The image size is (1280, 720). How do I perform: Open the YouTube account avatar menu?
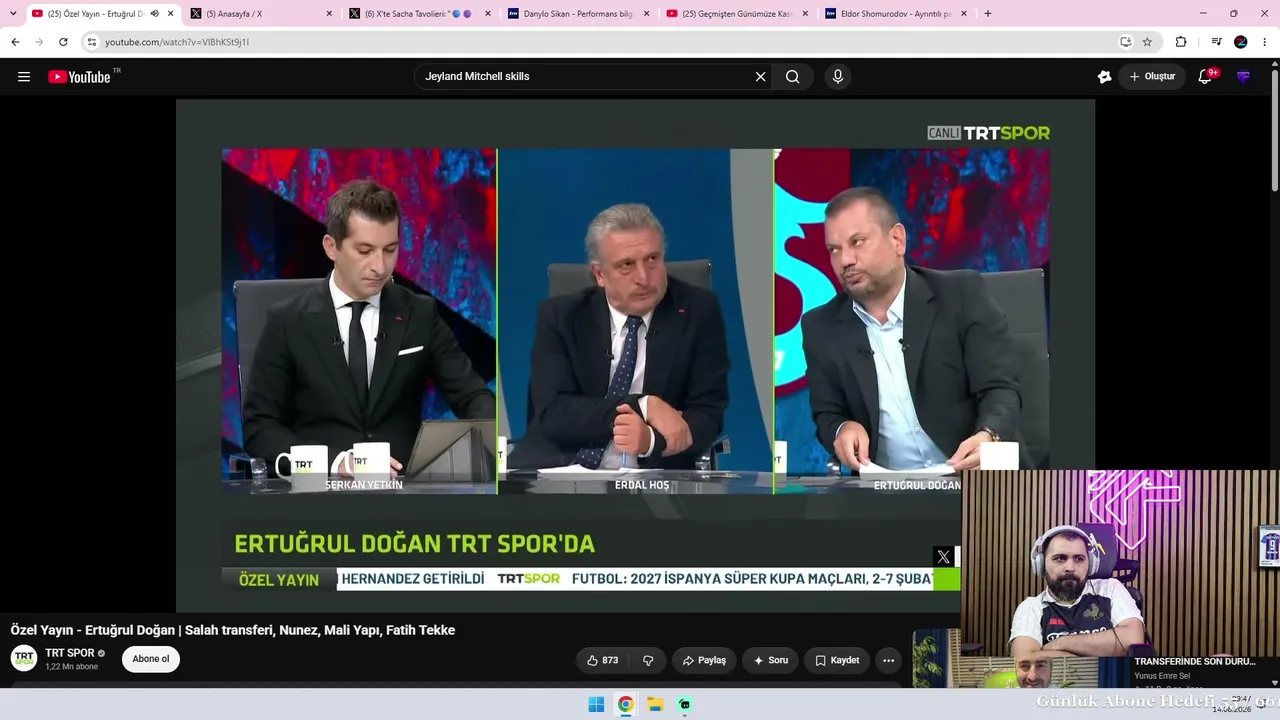(1243, 77)
